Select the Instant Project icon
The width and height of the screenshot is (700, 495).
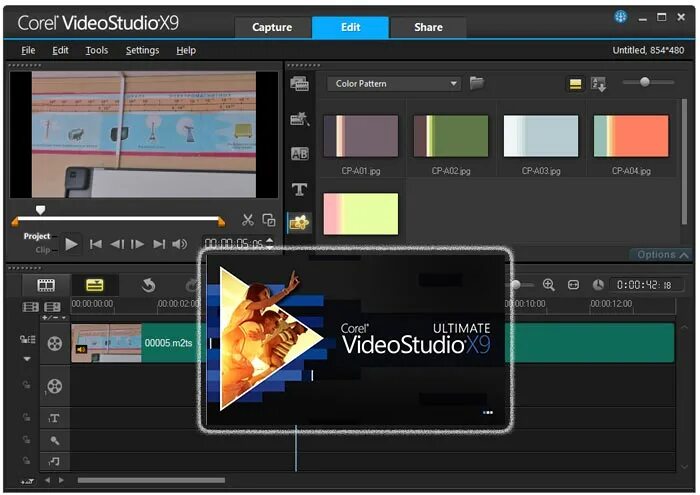[300, 119]
